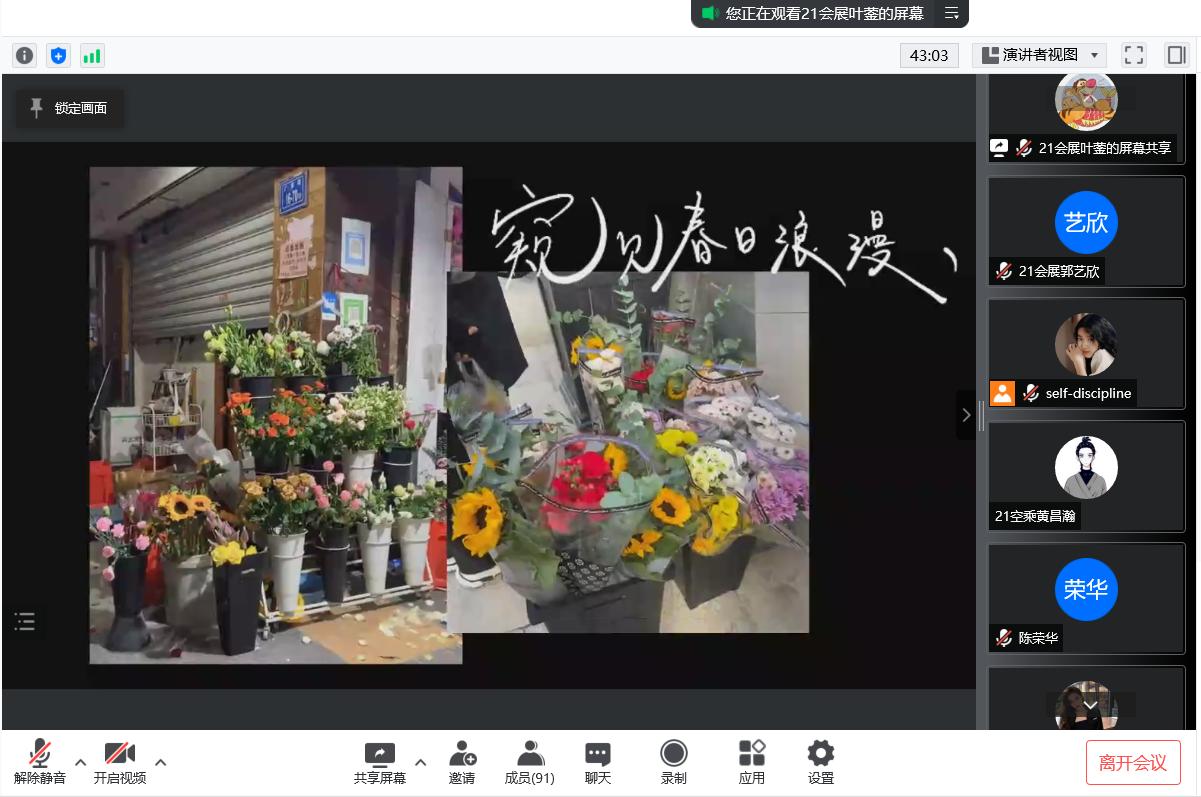Click the 锁定画面 pin button
This screenshot has width=1201, height=797.
point(69,108)
